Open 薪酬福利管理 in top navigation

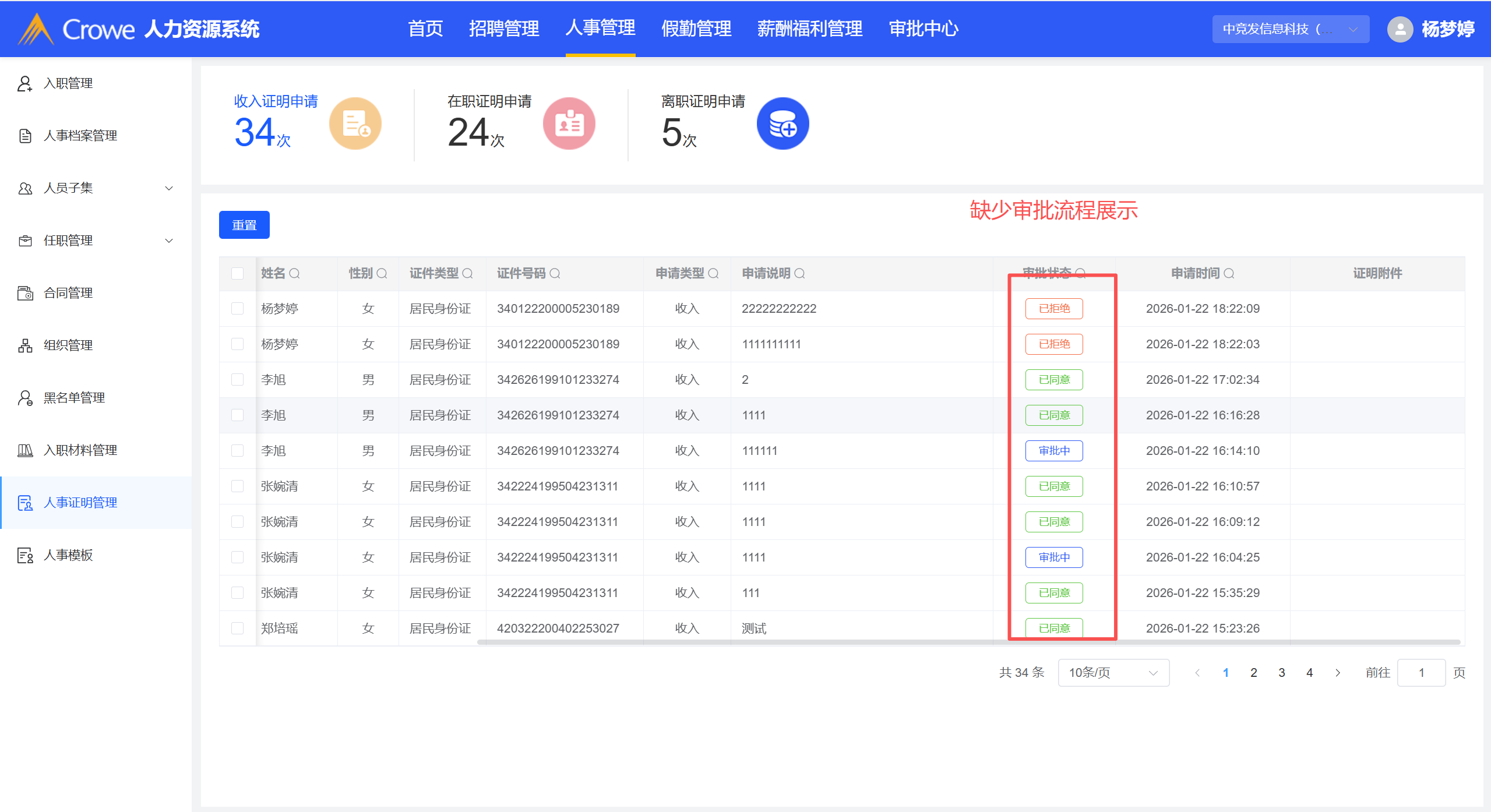(809, 29)
